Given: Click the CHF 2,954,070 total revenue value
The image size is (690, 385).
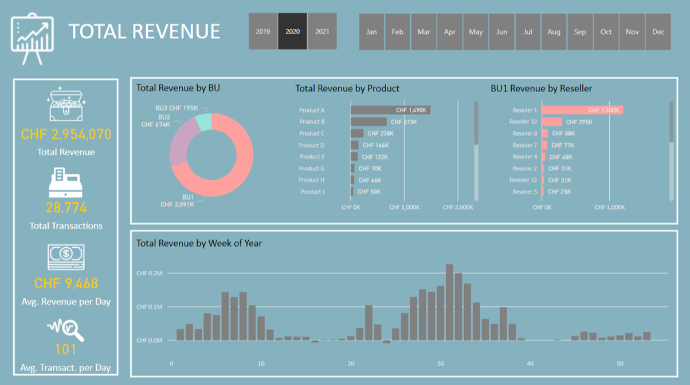Looking at the screenshot, I should (x=66, y=134).
